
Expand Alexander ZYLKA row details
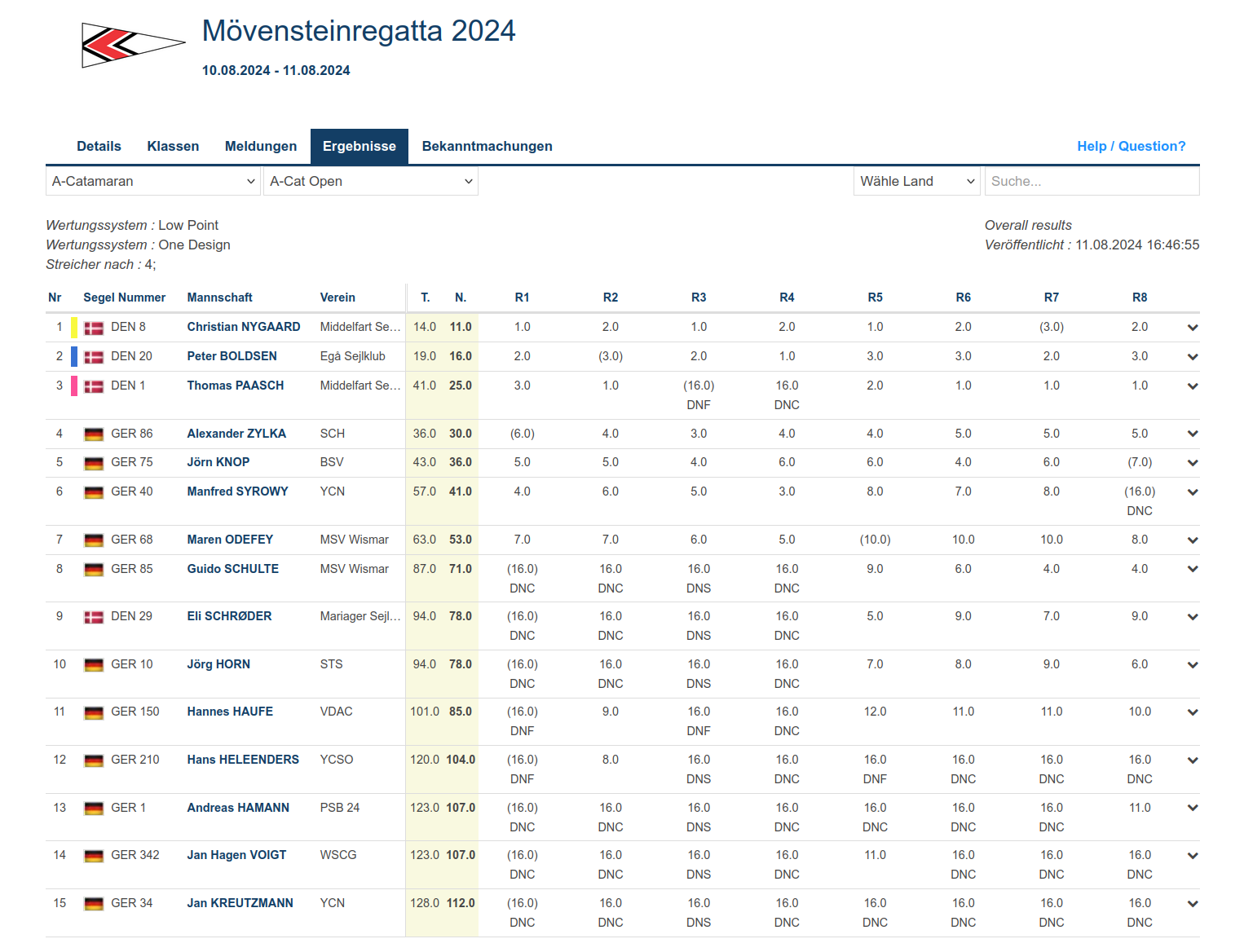pyautogui.click(x=1193, y=434)
